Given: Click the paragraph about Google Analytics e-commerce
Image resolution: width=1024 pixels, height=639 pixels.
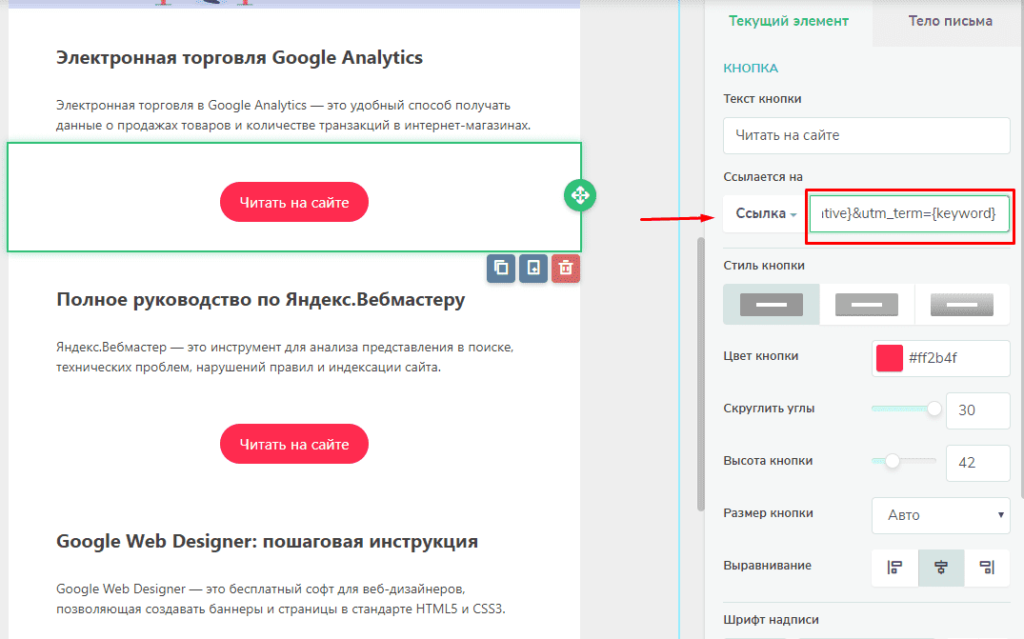Looking at the screenshot, I should tap(293, 115).
